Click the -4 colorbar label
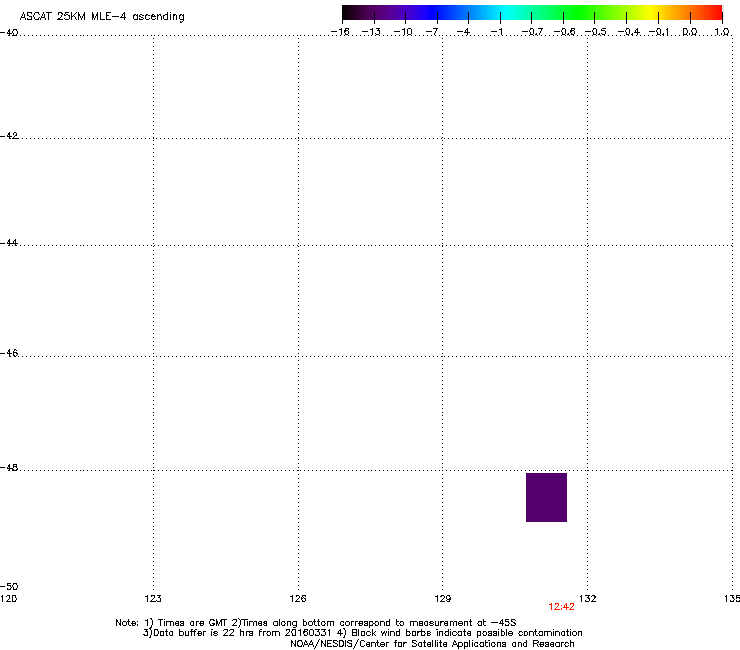 (x=463, y=32)
